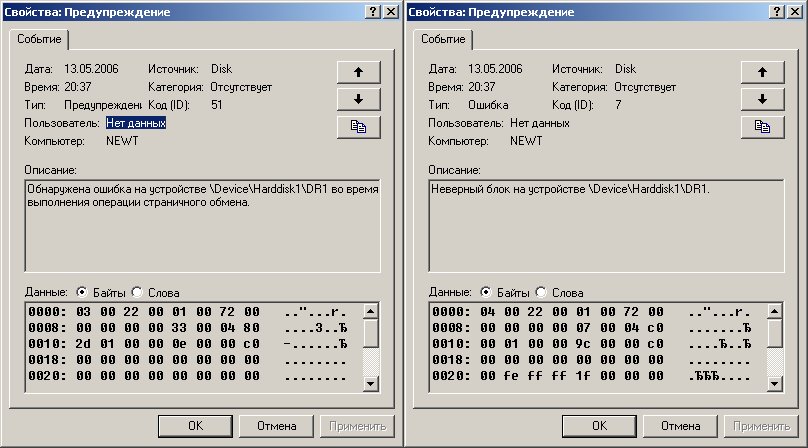Copy event details in left dialog
808x448 pixels.
pos(359,127)
